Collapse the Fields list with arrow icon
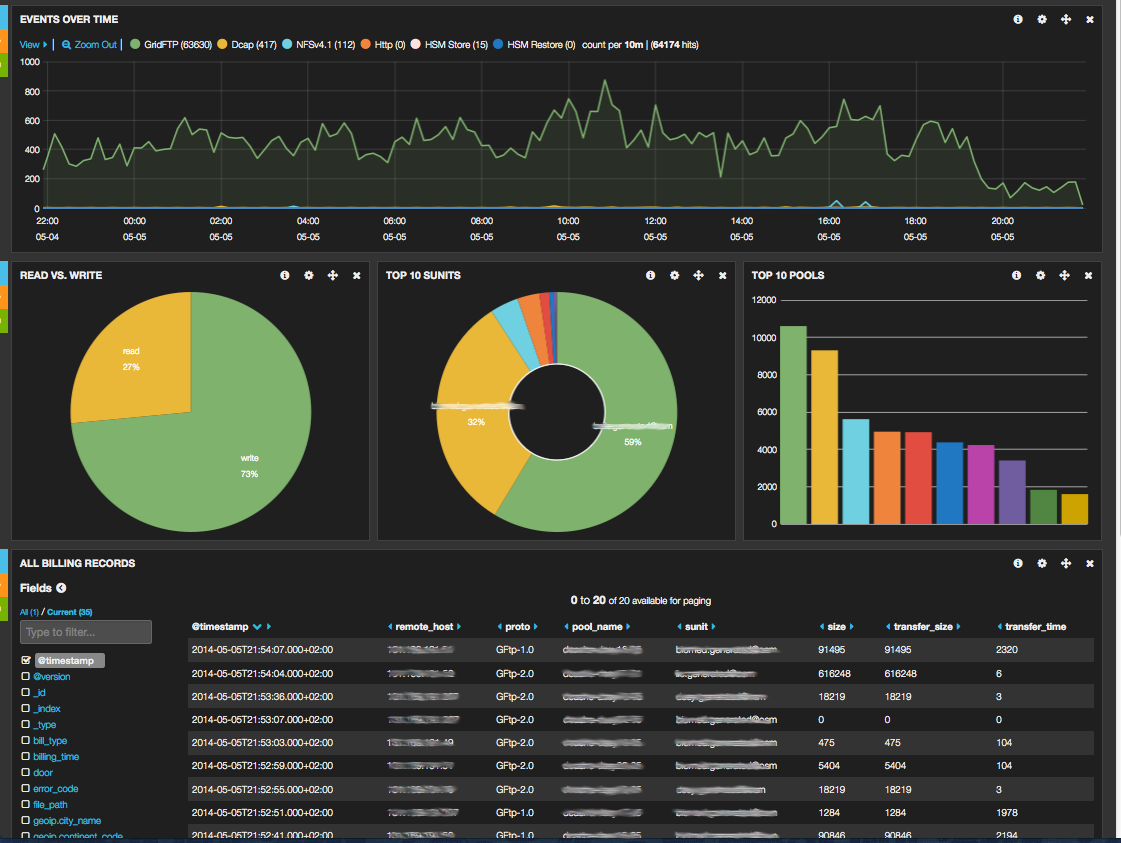This screenshot has width=1121, height=843. pos(61,588)
